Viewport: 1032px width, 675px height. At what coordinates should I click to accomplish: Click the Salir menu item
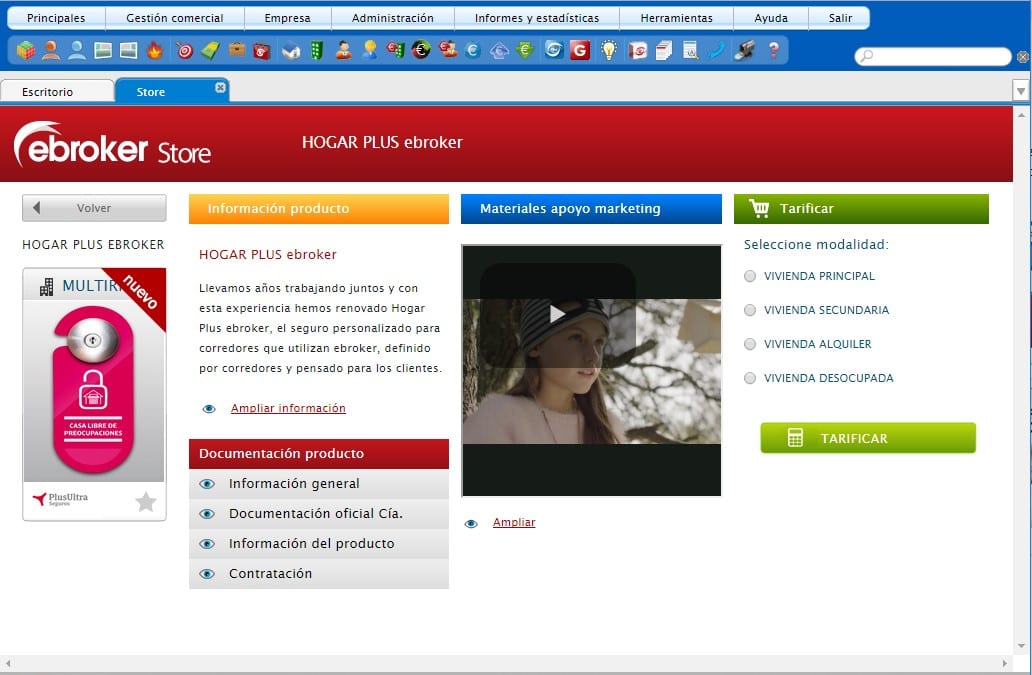tap(840, 18)
